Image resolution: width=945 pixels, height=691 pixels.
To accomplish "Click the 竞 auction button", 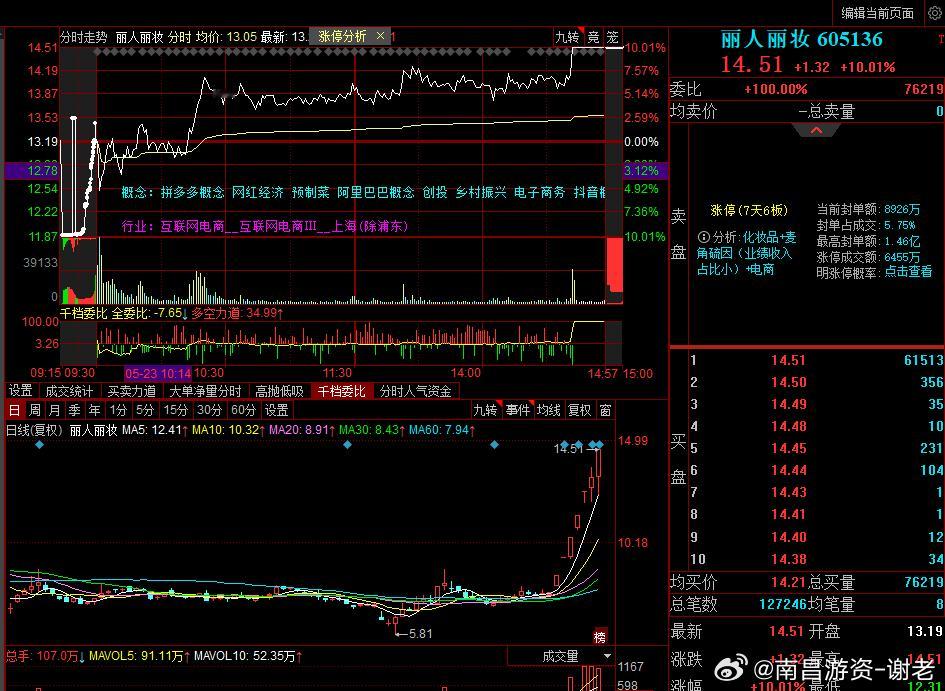I will pyautogui.click(x=594, y=37).
